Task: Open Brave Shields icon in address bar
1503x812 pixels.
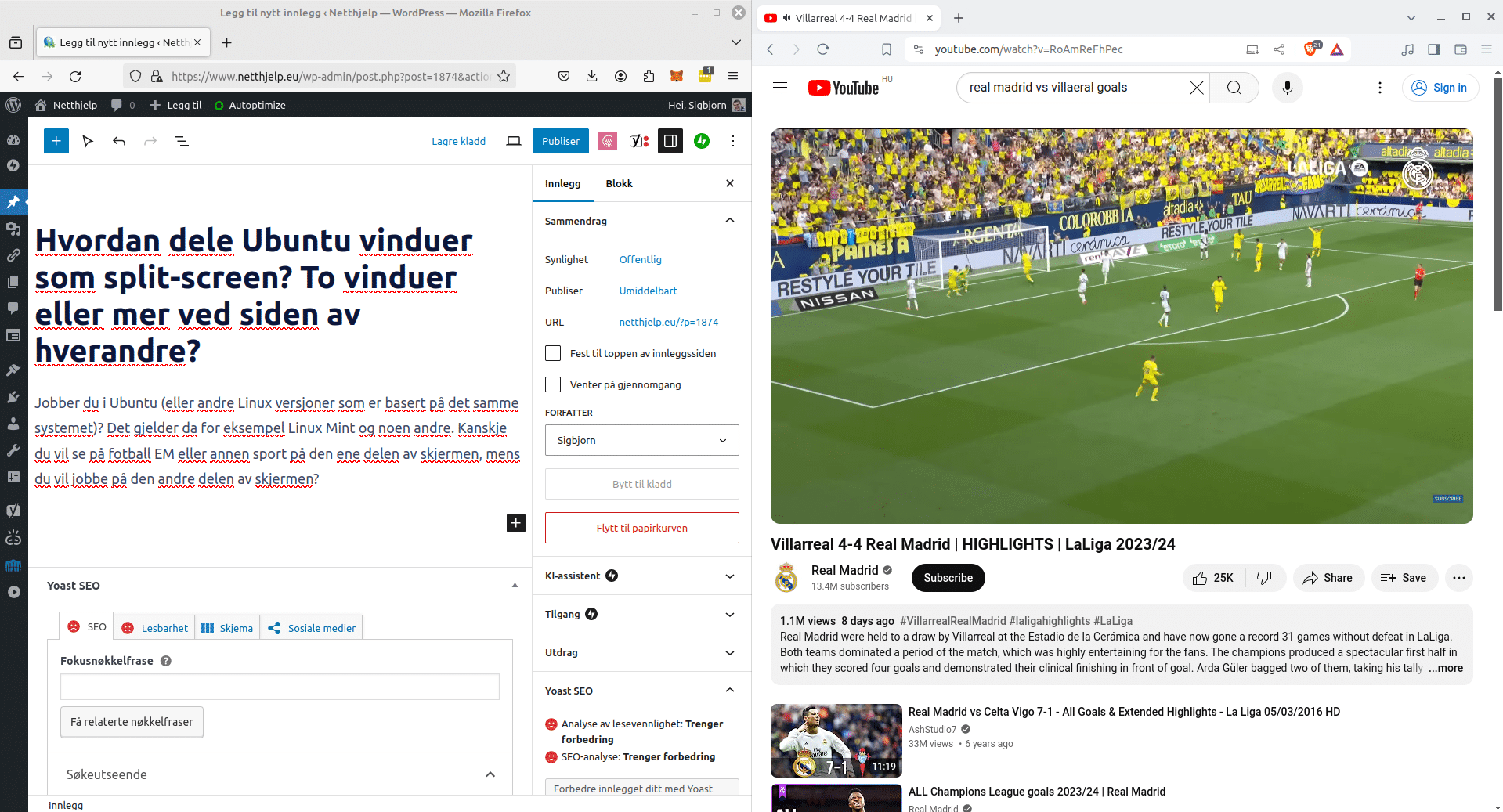Action: [1311, 49]
